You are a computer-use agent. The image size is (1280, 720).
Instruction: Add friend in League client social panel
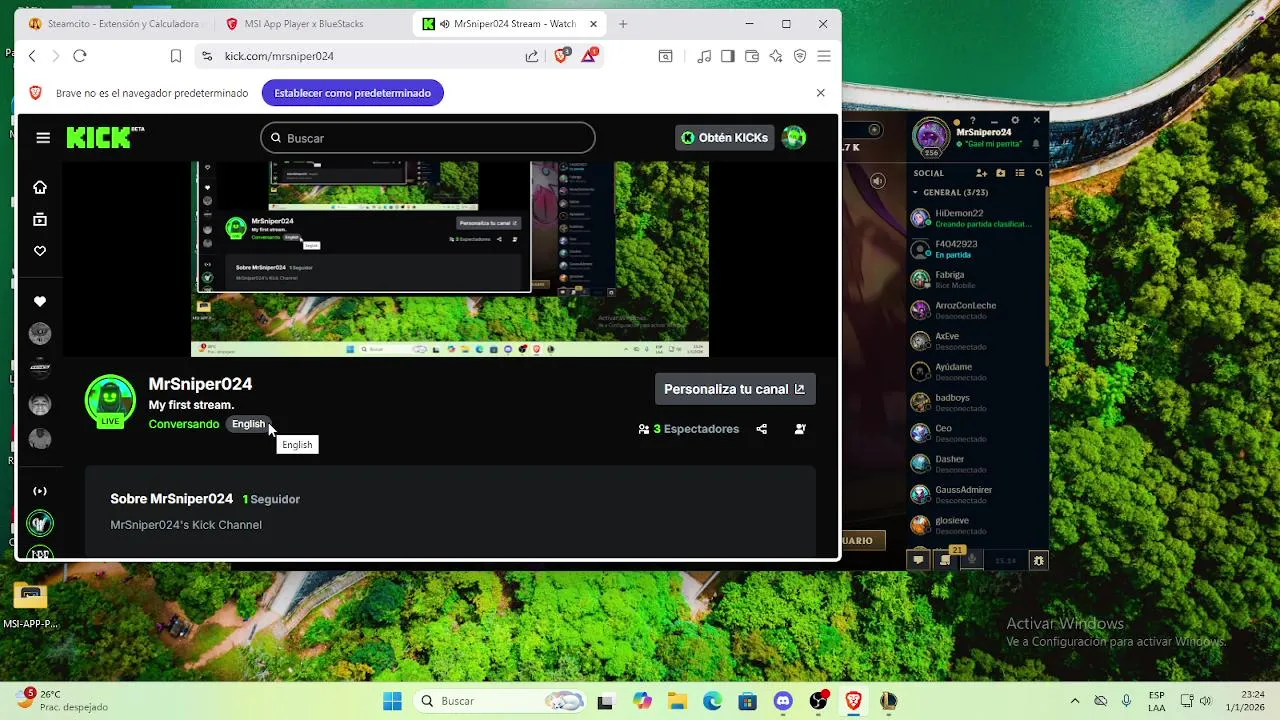pos(982,173)
